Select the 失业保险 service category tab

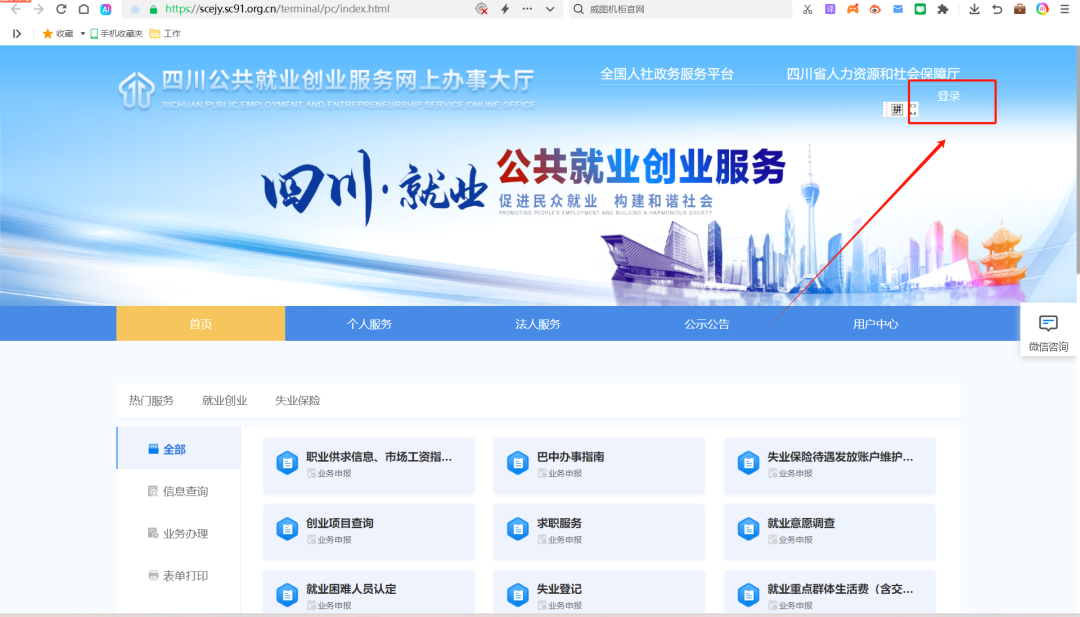pyautogui.click(x=297, y=400)
